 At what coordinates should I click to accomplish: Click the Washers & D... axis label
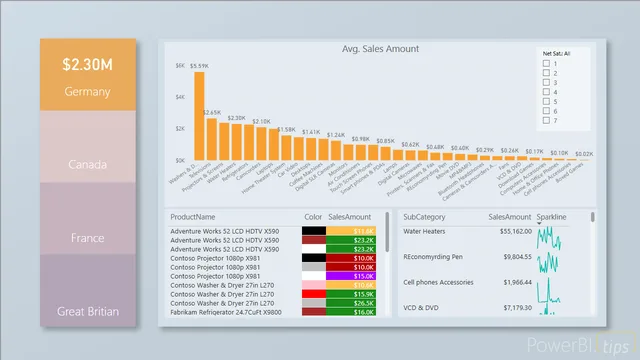point(182,173)
